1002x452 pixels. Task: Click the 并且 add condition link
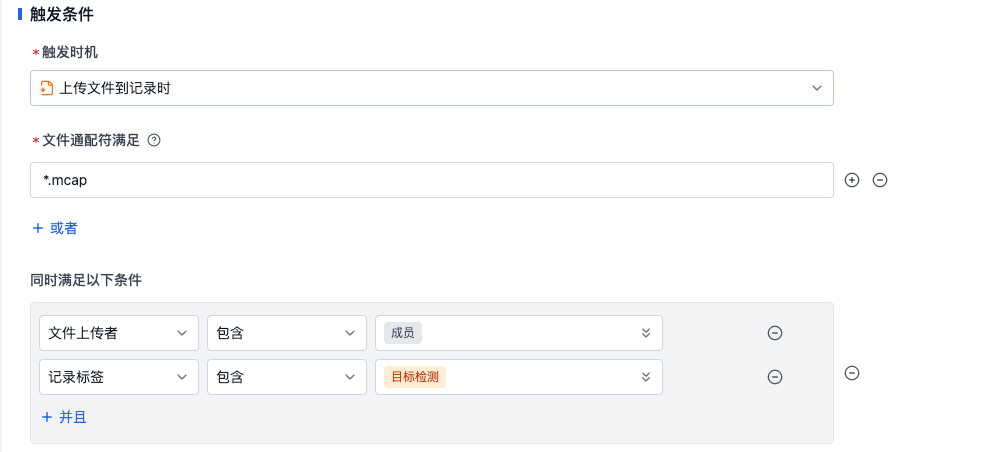pyautogui.click(x=64, y=417)
